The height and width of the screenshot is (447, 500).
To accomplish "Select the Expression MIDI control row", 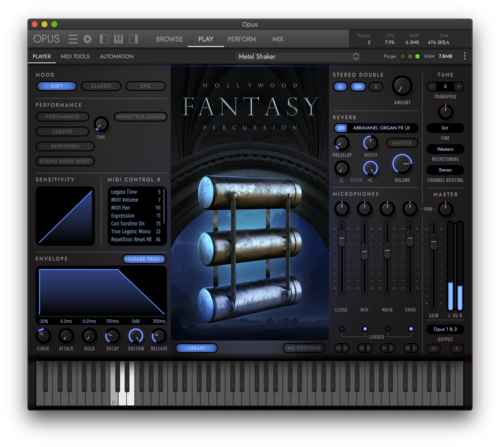I will pos(136,216).
